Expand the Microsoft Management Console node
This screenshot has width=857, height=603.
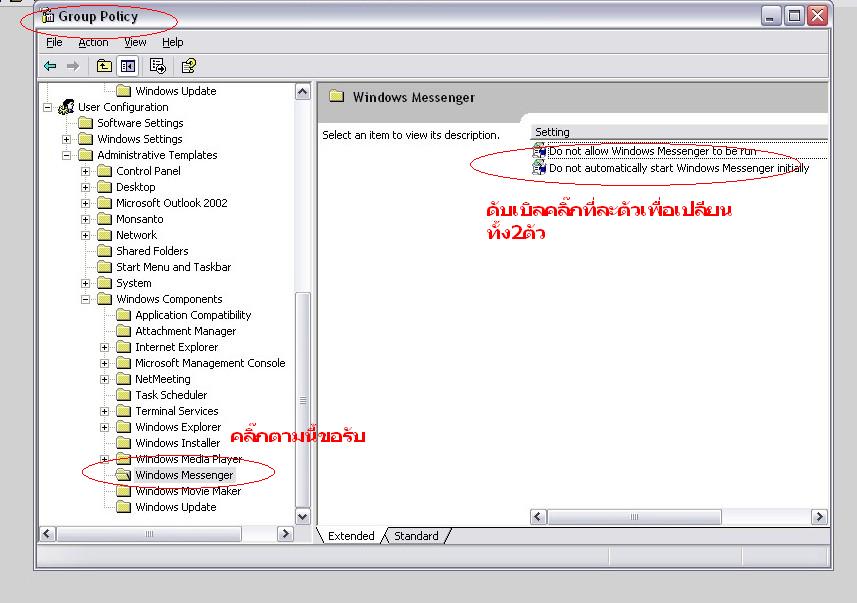(x=104, y=363)
